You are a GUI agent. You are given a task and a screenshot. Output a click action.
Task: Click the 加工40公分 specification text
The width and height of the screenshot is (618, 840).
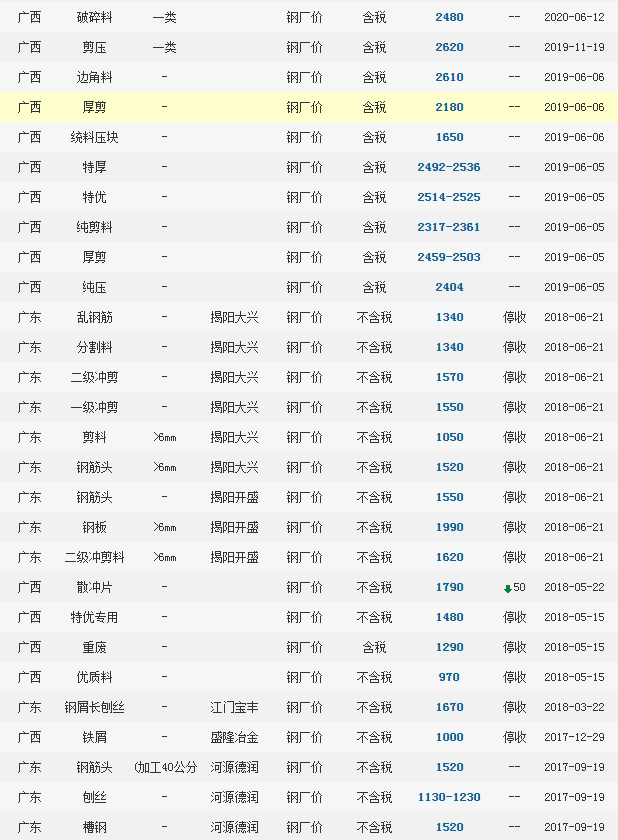pos(165,767)
